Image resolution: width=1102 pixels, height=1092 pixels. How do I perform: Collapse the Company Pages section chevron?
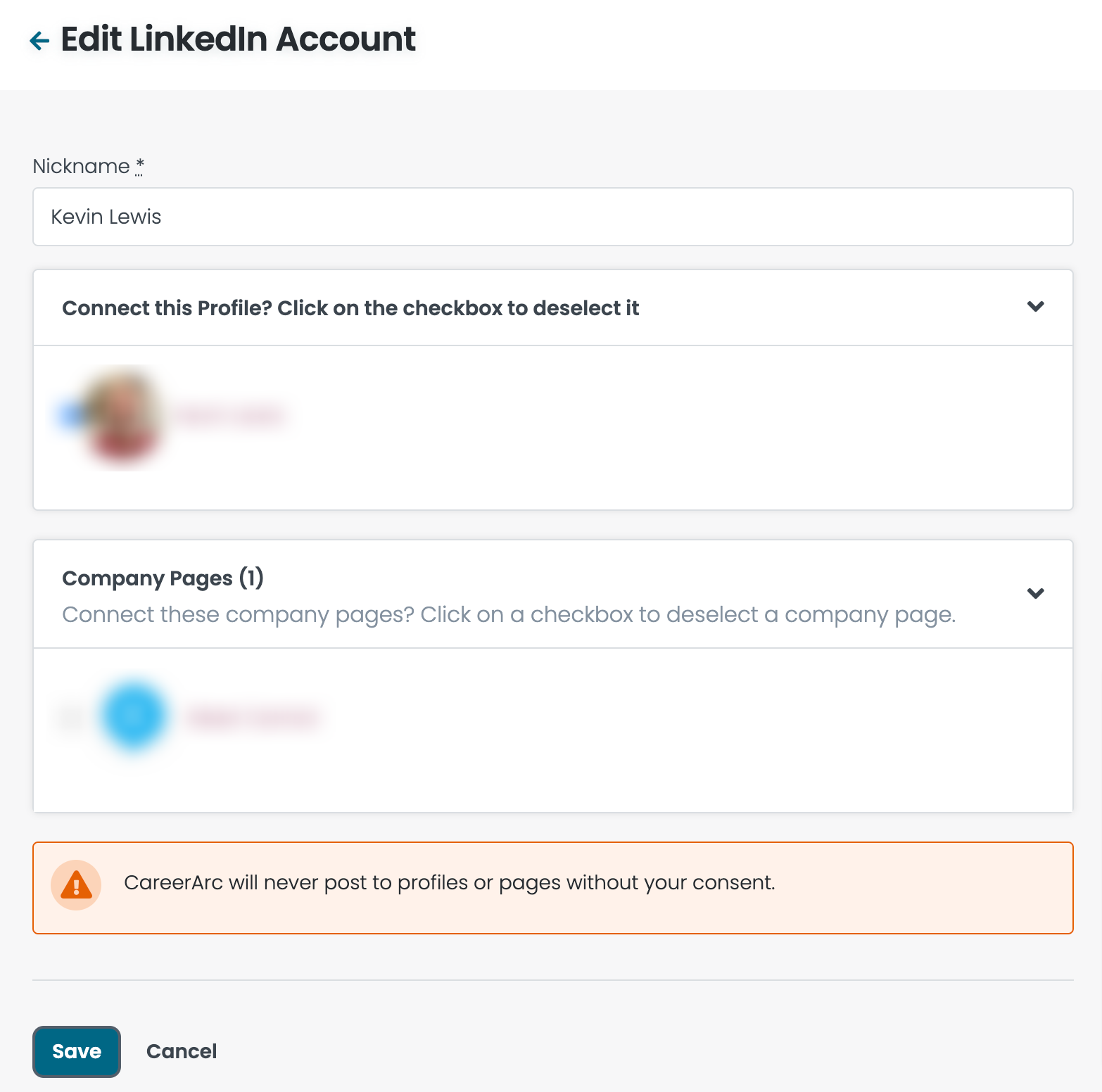tap(1035, 593)
